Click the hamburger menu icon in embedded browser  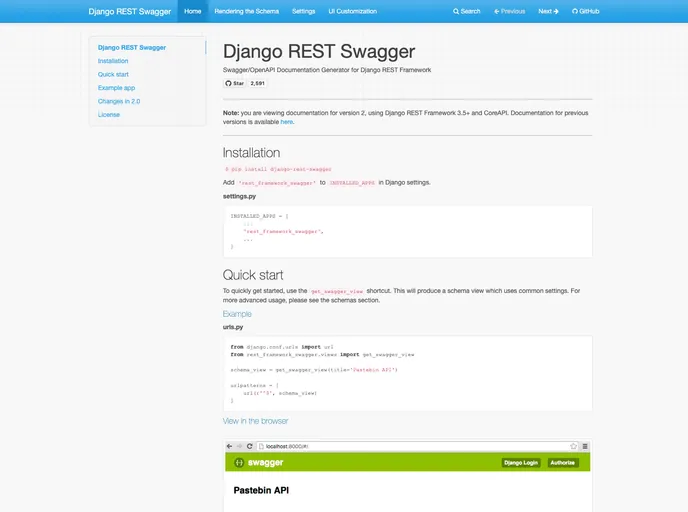click(585, 446)
